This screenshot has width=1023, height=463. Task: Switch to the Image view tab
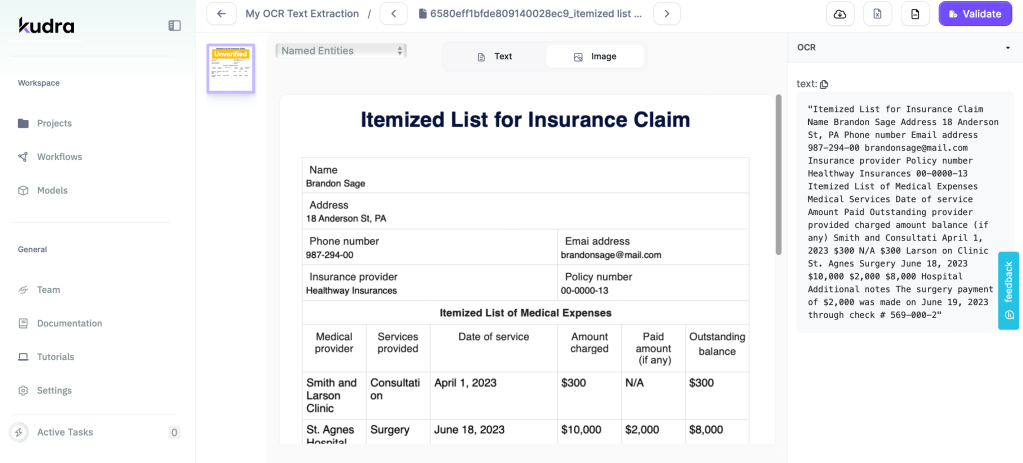tap(595, 57)
